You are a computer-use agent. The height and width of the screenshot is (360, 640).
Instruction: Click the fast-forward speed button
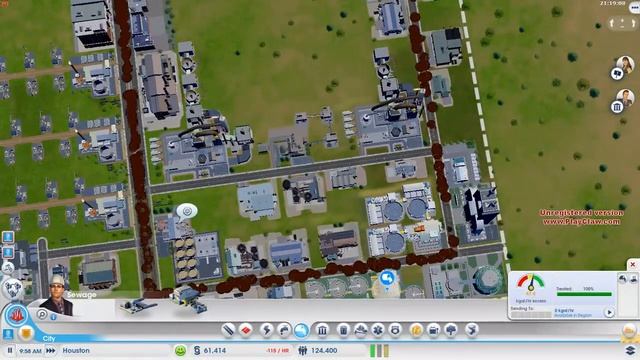[x=51, y=350]
